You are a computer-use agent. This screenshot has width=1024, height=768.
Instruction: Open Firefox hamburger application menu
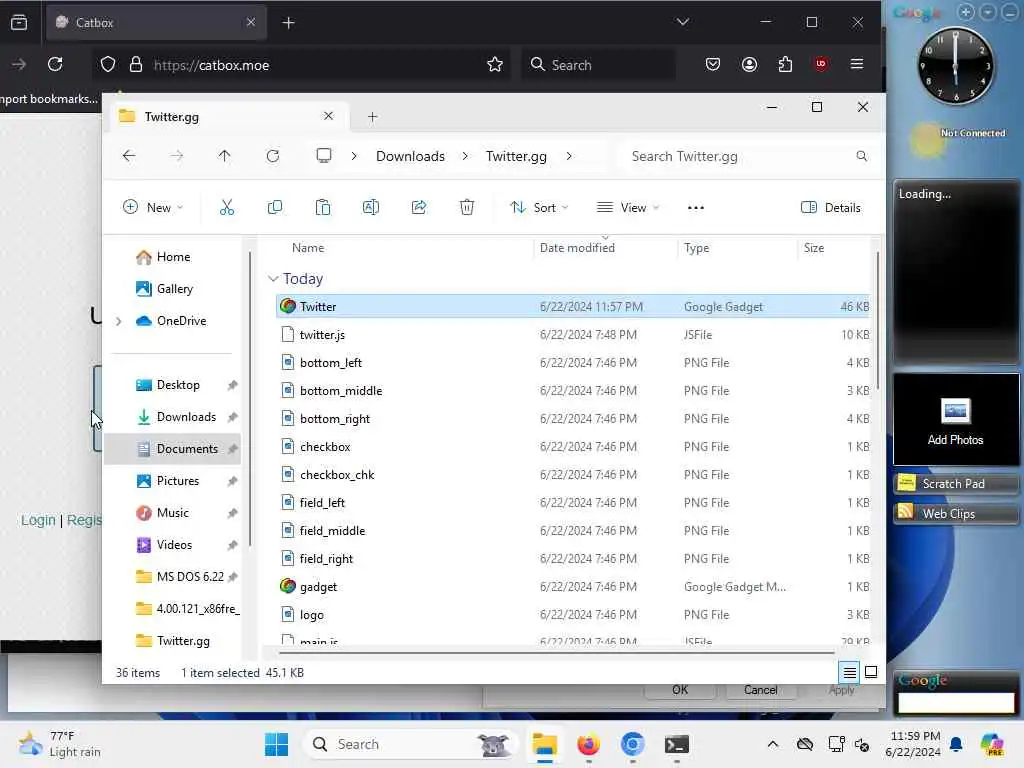(857, 64)
